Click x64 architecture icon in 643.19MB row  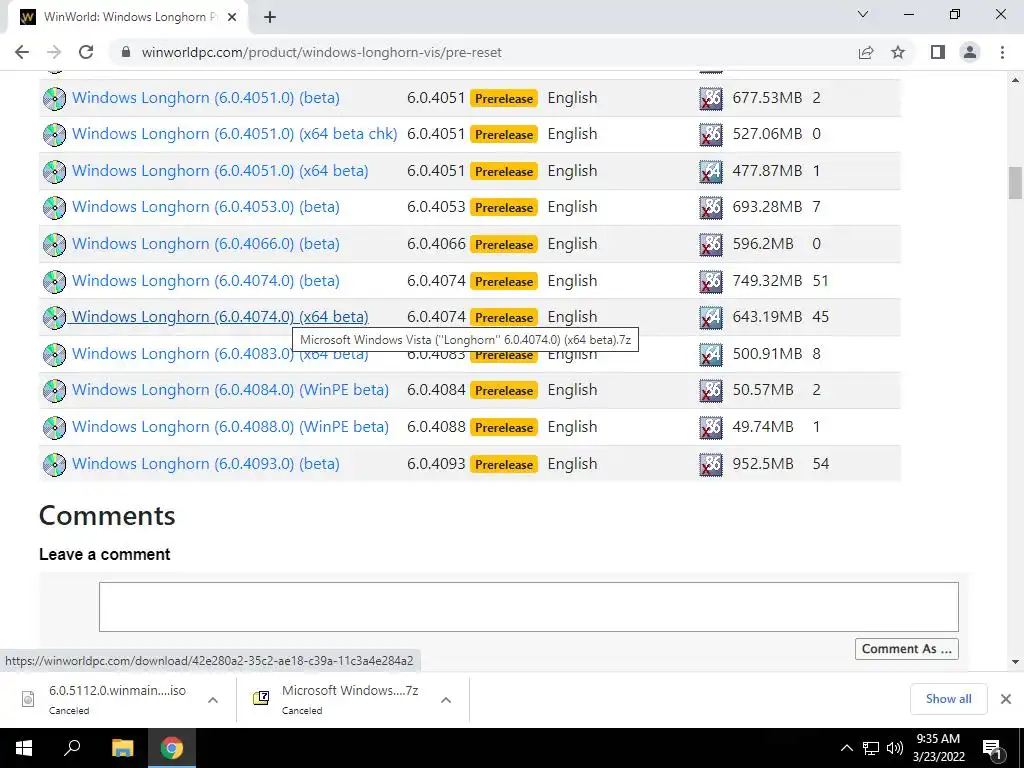pos(711,317)
